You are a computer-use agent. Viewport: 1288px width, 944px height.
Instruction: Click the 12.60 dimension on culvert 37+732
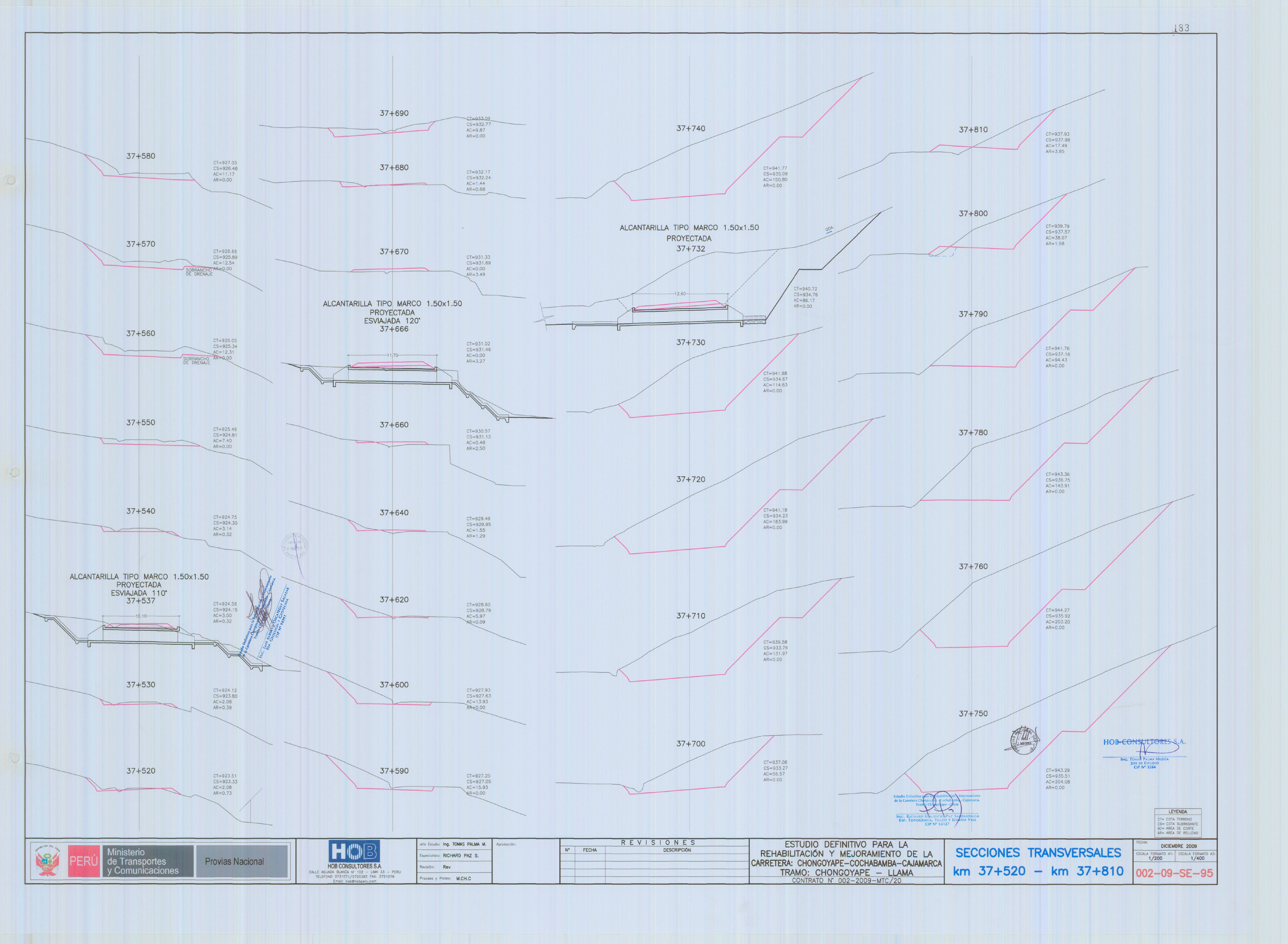(680, 294)
